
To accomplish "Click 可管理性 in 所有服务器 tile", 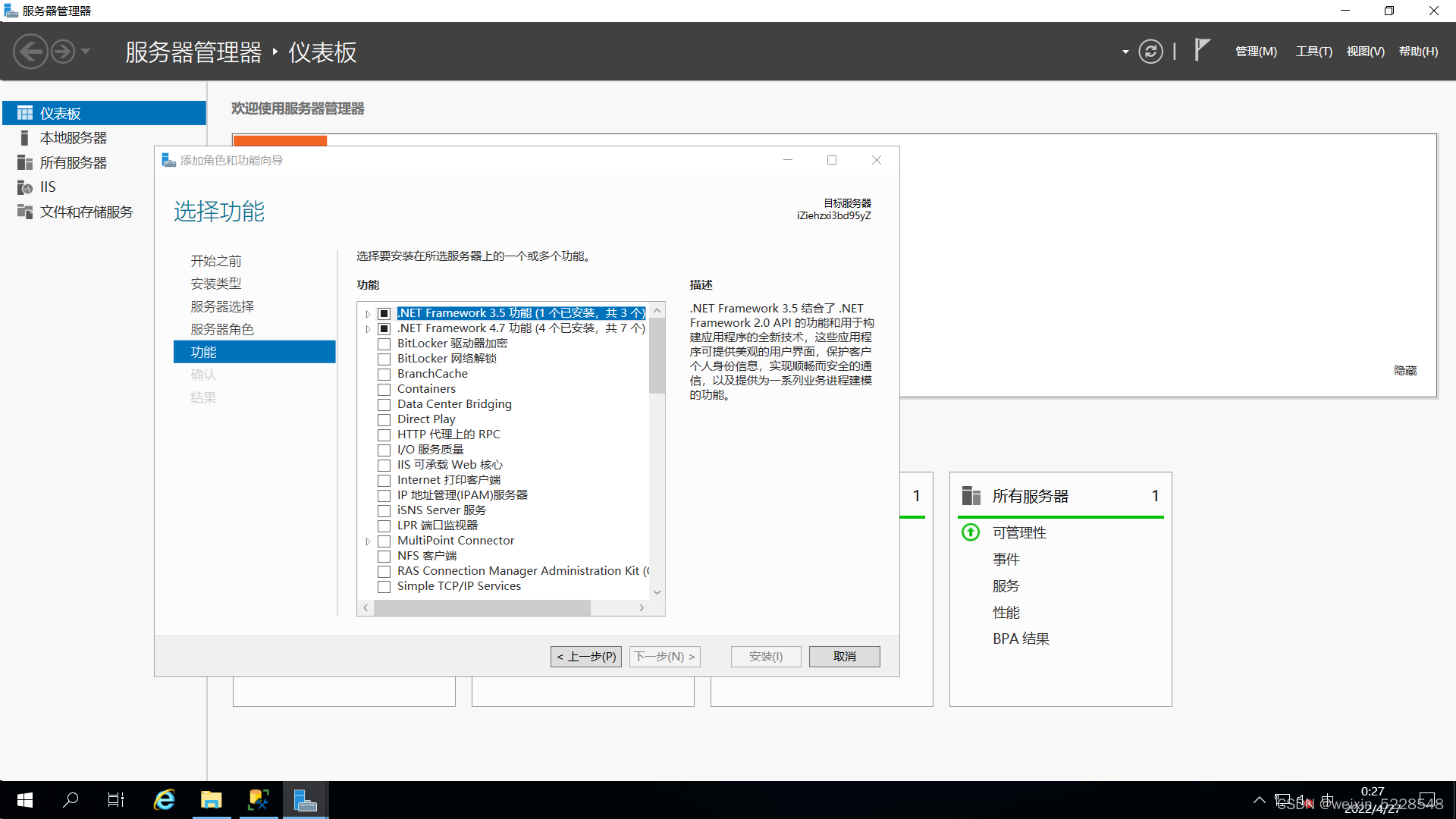I will pos(1019,533).
